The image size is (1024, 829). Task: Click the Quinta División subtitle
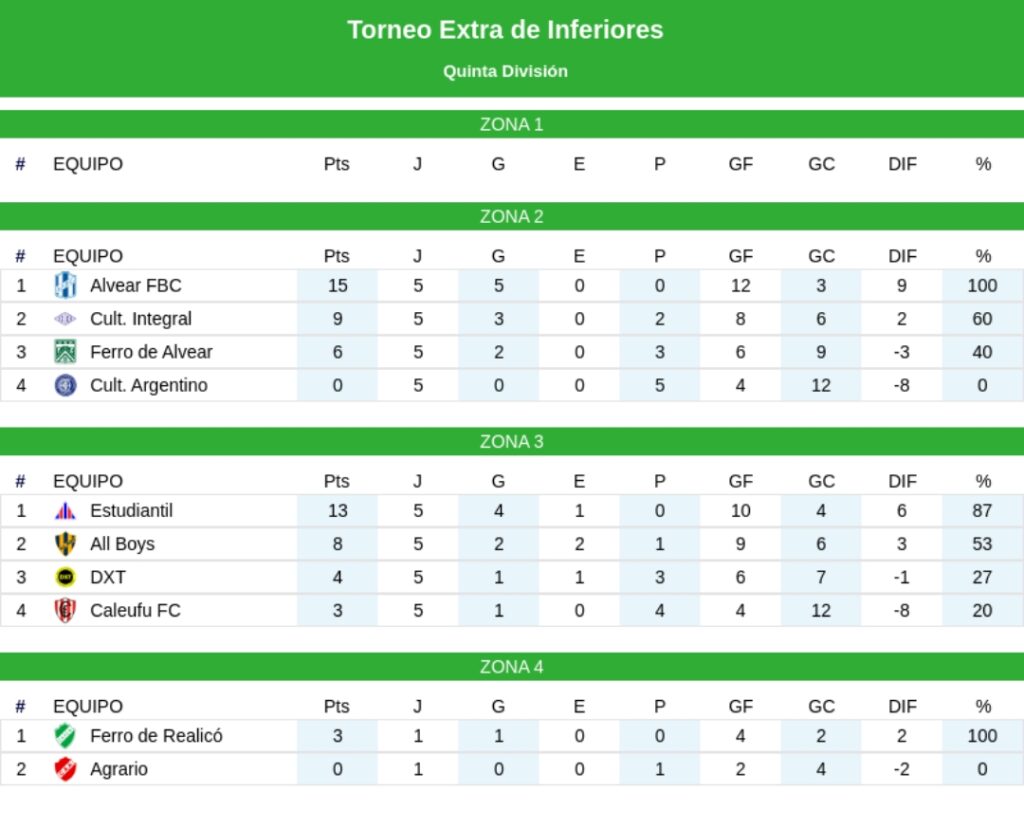(x=505, y=71)
